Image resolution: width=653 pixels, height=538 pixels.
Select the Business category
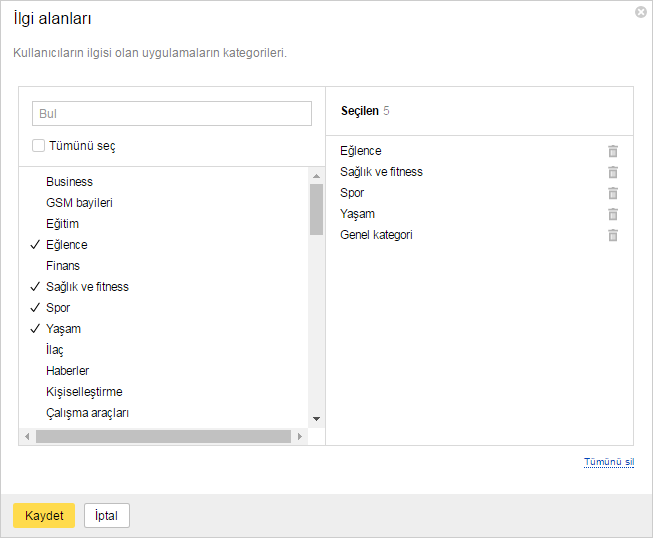click(x=69, y=182)
